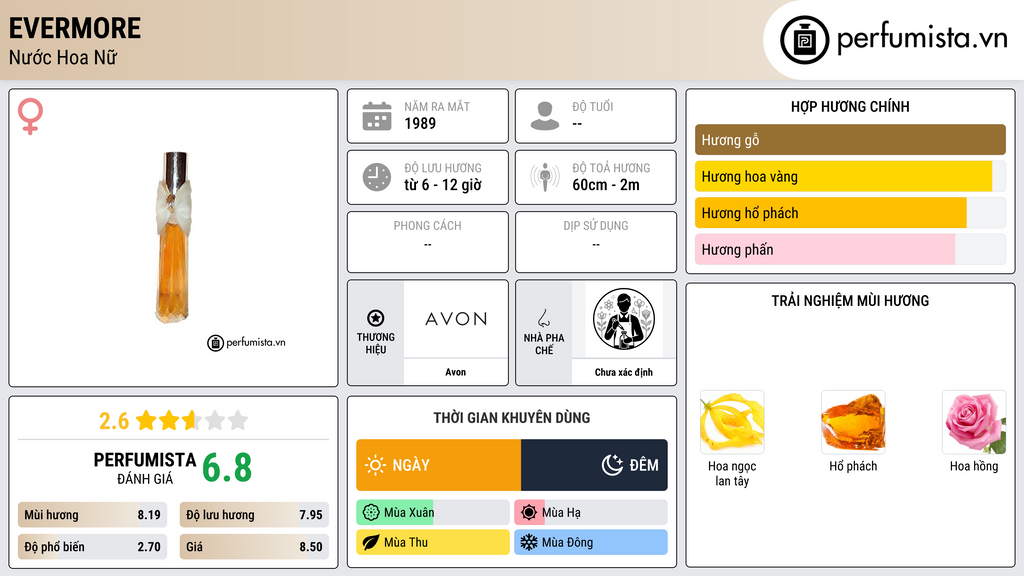Click the từ 6 - 12 giờ longevity value
This screenshot has height=576, width=1024.
(x=443, y=185)
